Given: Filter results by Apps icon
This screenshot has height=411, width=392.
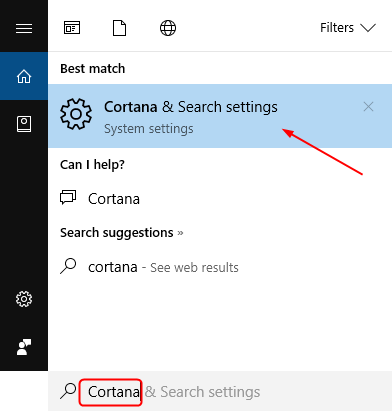Looking at the screenshot, I should pyautogui.click(x=72, y=28).
